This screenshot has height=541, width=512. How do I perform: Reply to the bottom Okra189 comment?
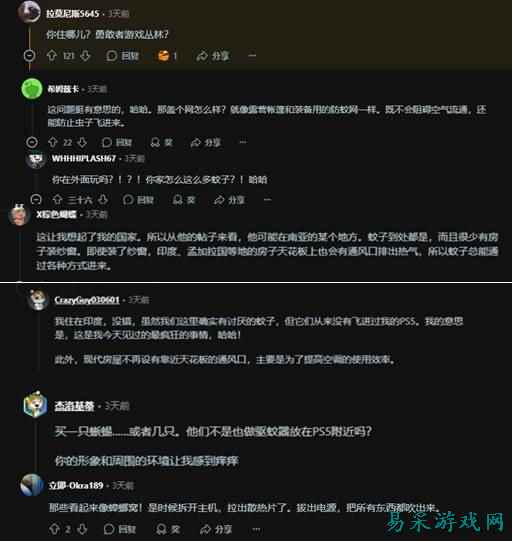120,529
